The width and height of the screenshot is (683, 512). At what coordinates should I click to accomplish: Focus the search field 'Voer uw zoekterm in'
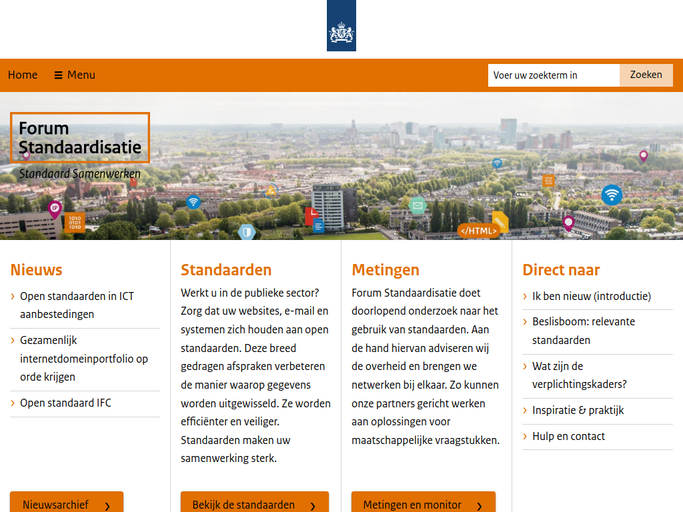554,75
